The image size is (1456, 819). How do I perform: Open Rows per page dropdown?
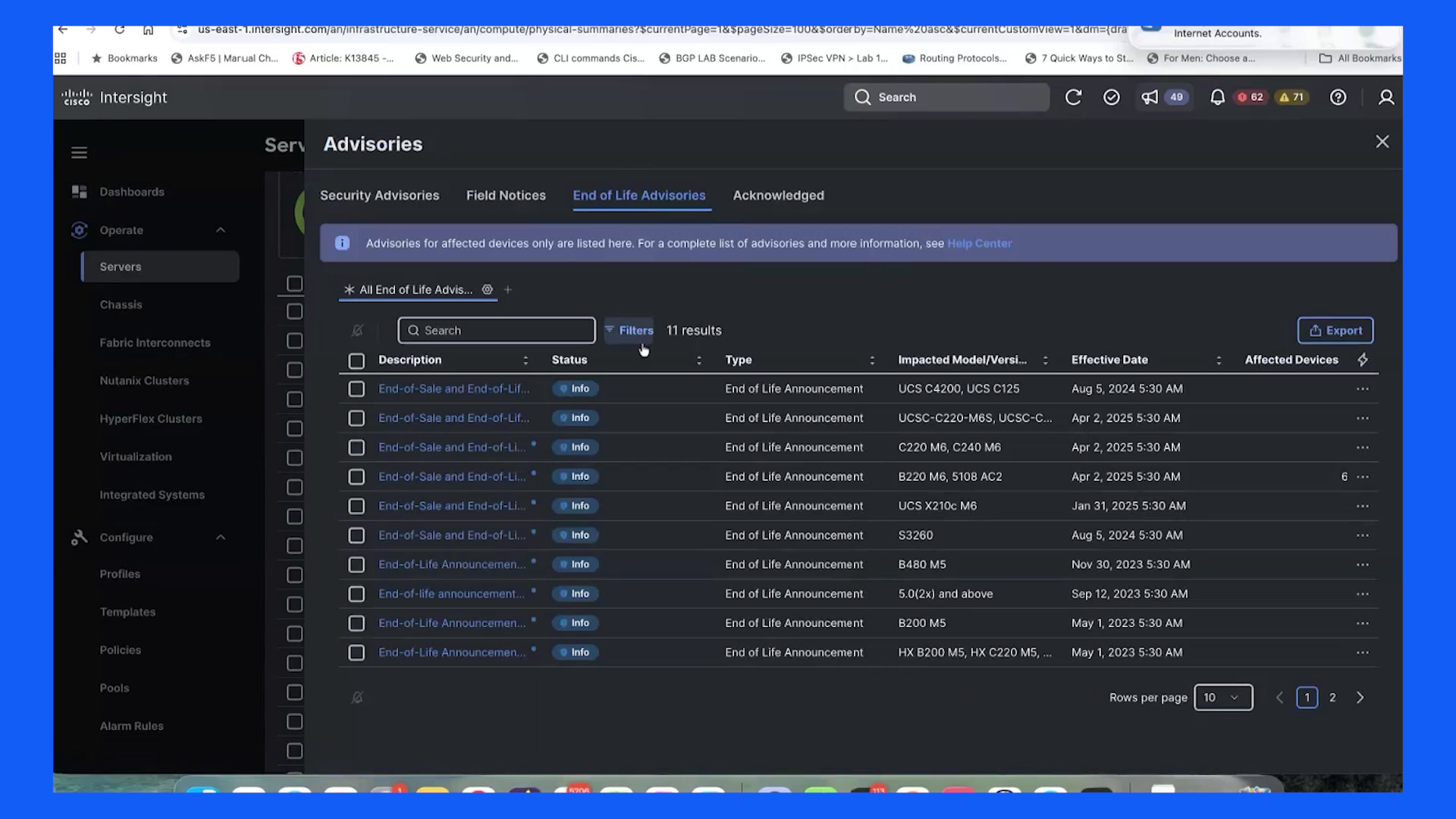pos(1223,698)
